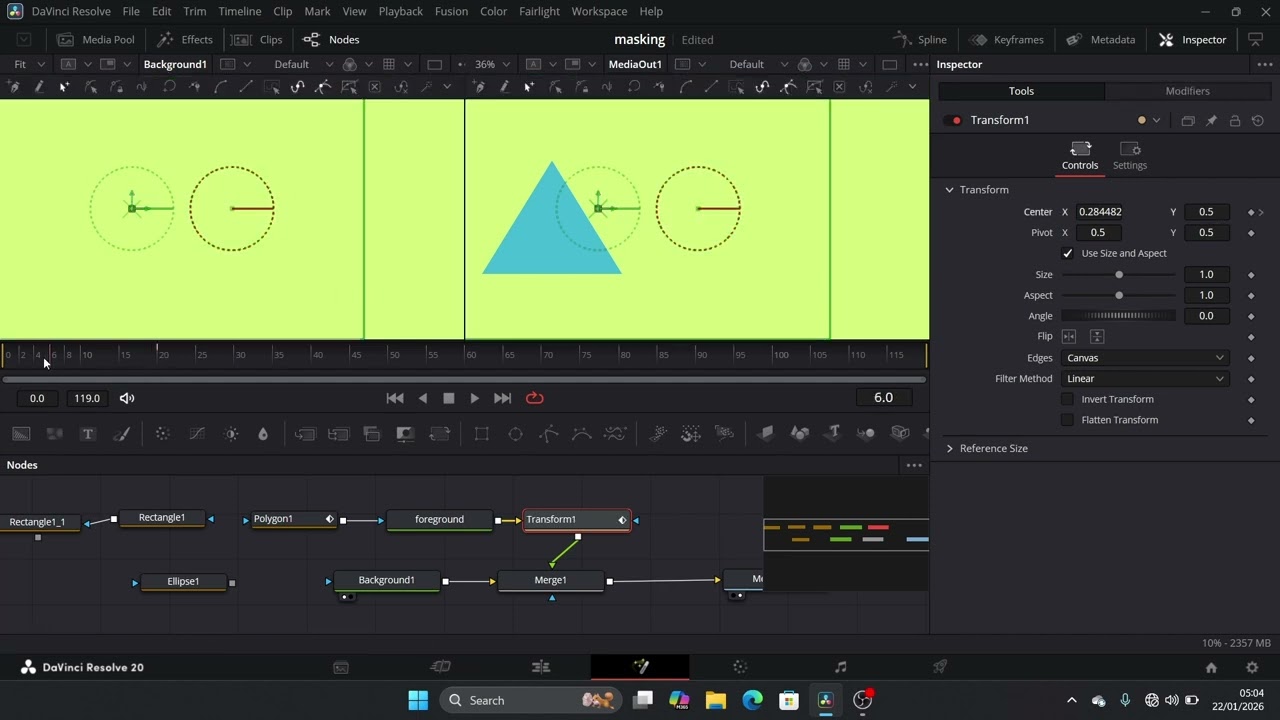
Task: Open the Fairlight menu
Action: tap(539, 11)
